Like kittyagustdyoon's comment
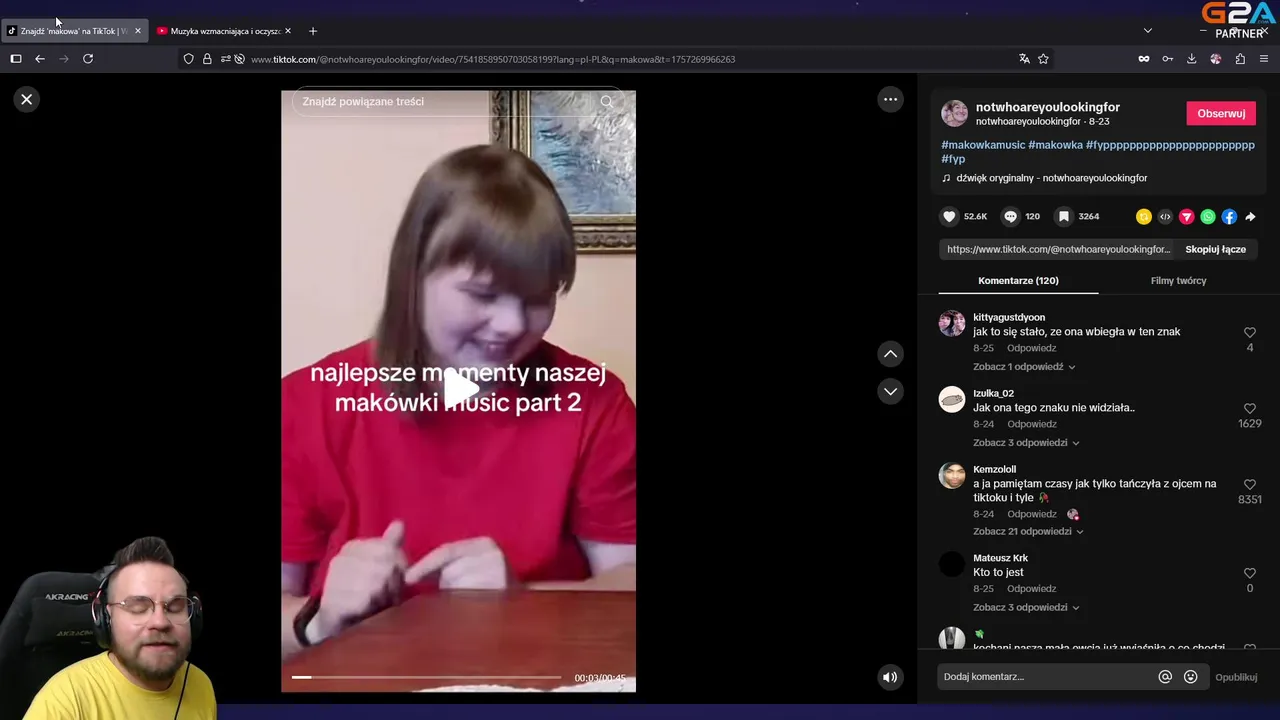The width and height of the screenshot is (1280, 720). [x=1250, y=332]
